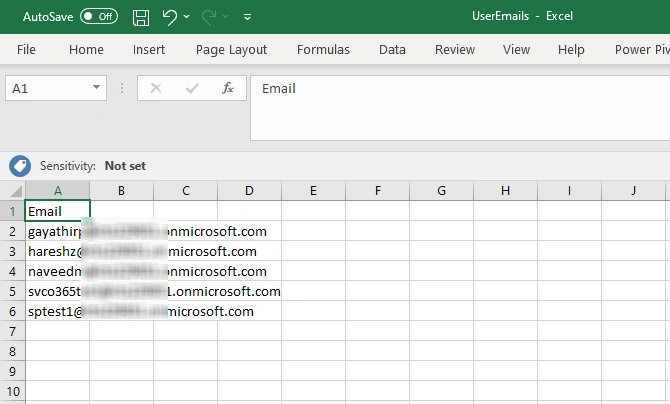Screen dimensions: 670x404
Task: Select row 1 header
Action: click(x=12, y=211)
